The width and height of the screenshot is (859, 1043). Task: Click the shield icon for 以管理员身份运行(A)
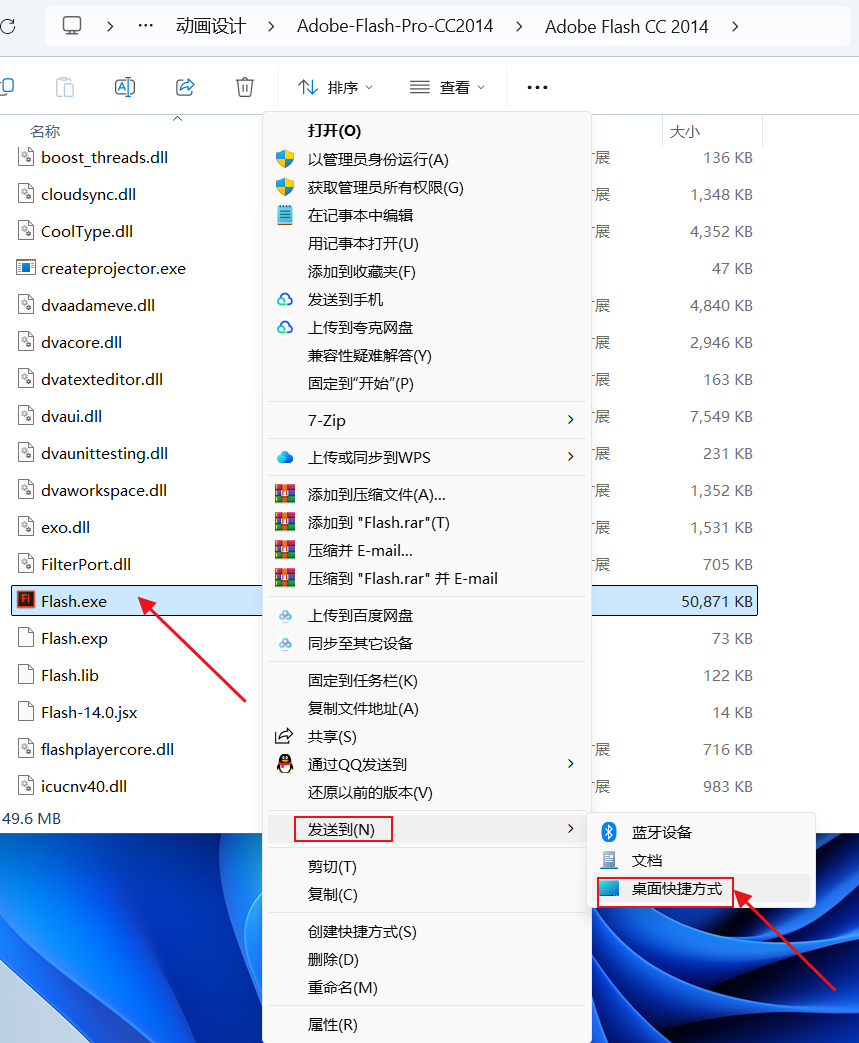point(285,159)
